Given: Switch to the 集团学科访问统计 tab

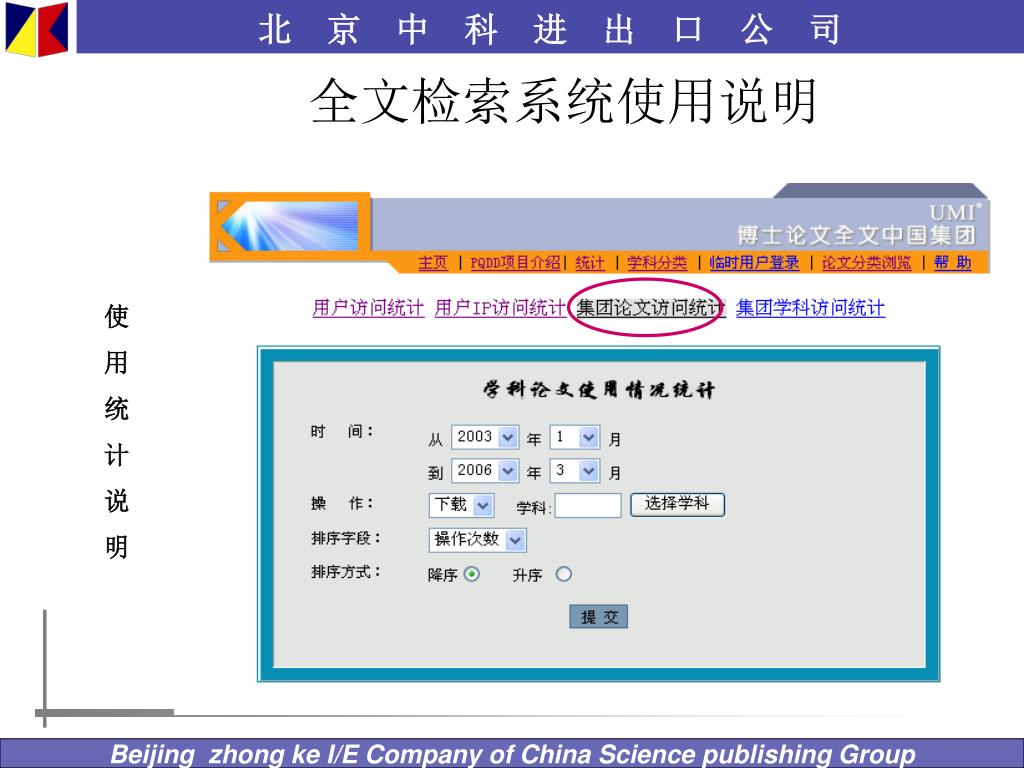Looking at the screenshot, I should [x=810, y=308].
